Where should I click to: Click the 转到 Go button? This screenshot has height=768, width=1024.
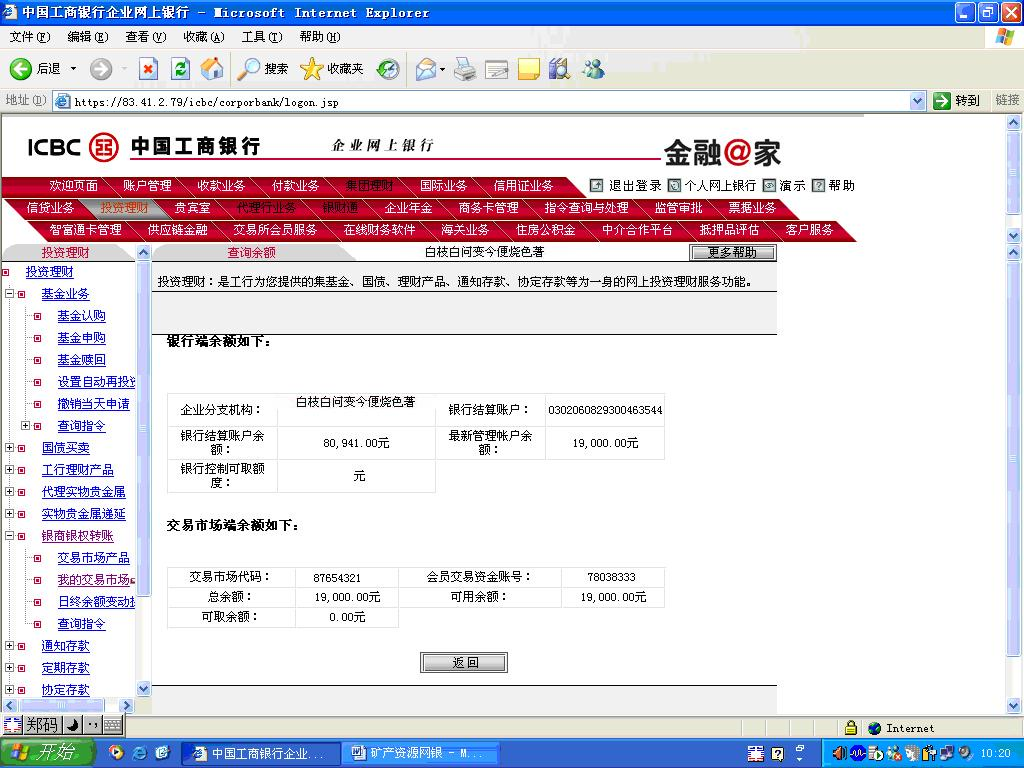click(959, 101)
